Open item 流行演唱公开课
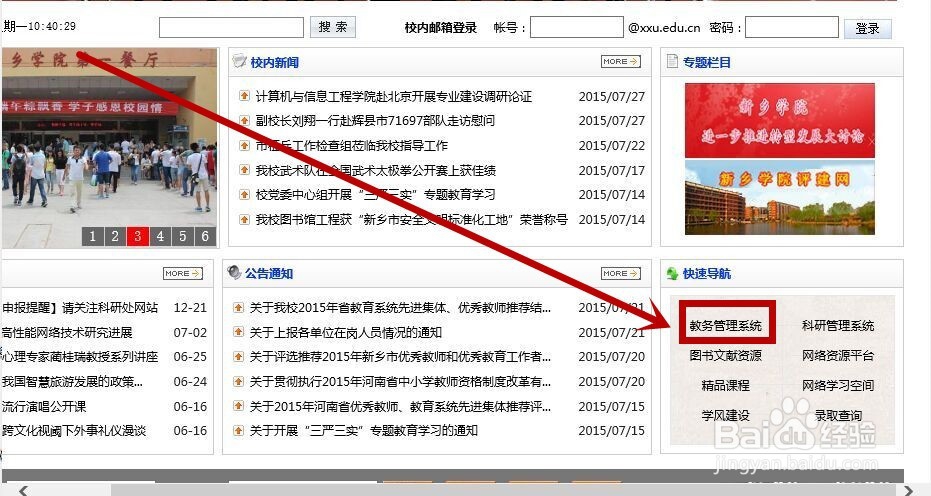Image resolution: width=931 pixels, height=496 pixels. point(44,406)
